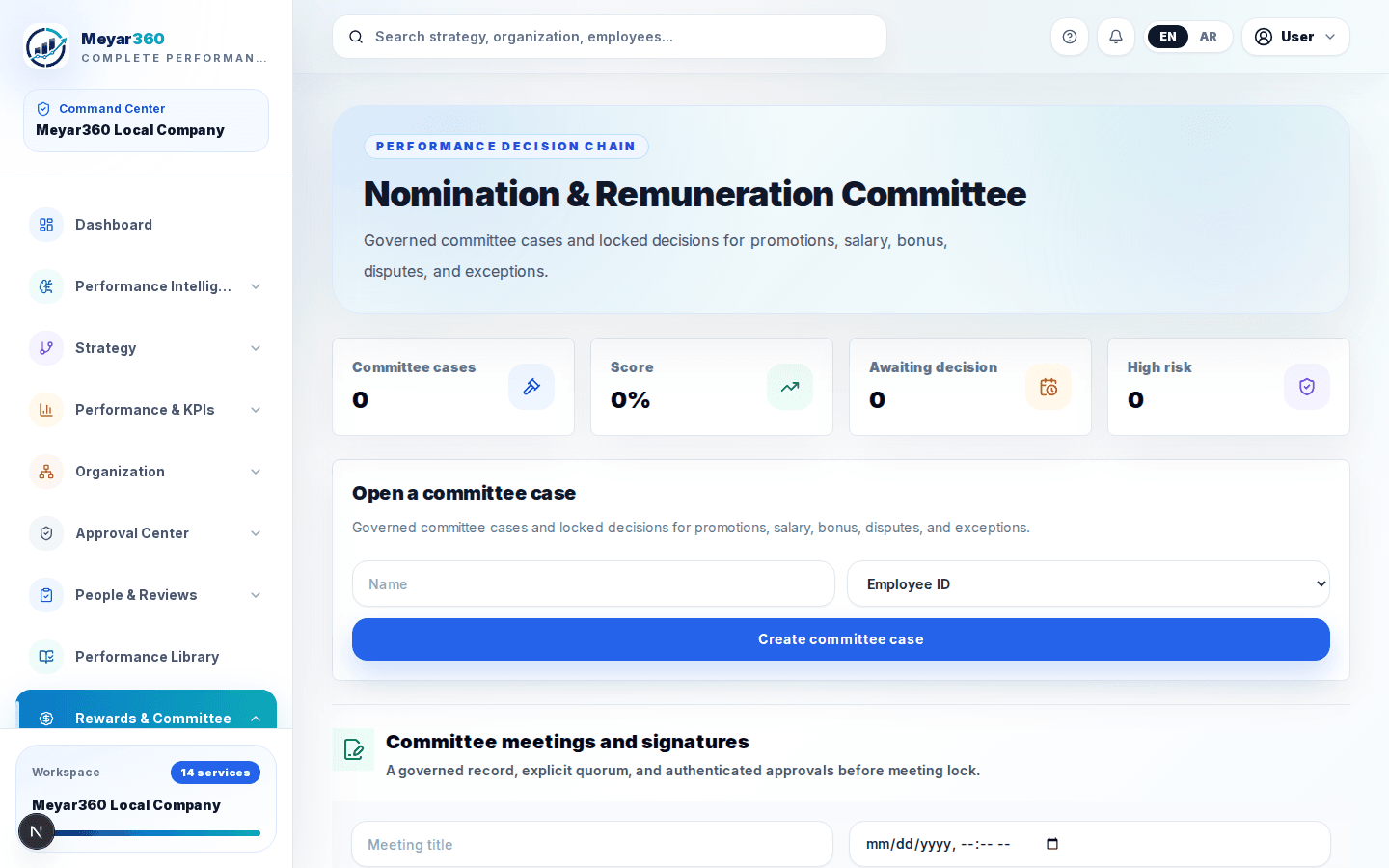Screen dimensions: 1389x868
Task: Click Create committee case button
Action: pyautogui.click(x=841, y=639)
